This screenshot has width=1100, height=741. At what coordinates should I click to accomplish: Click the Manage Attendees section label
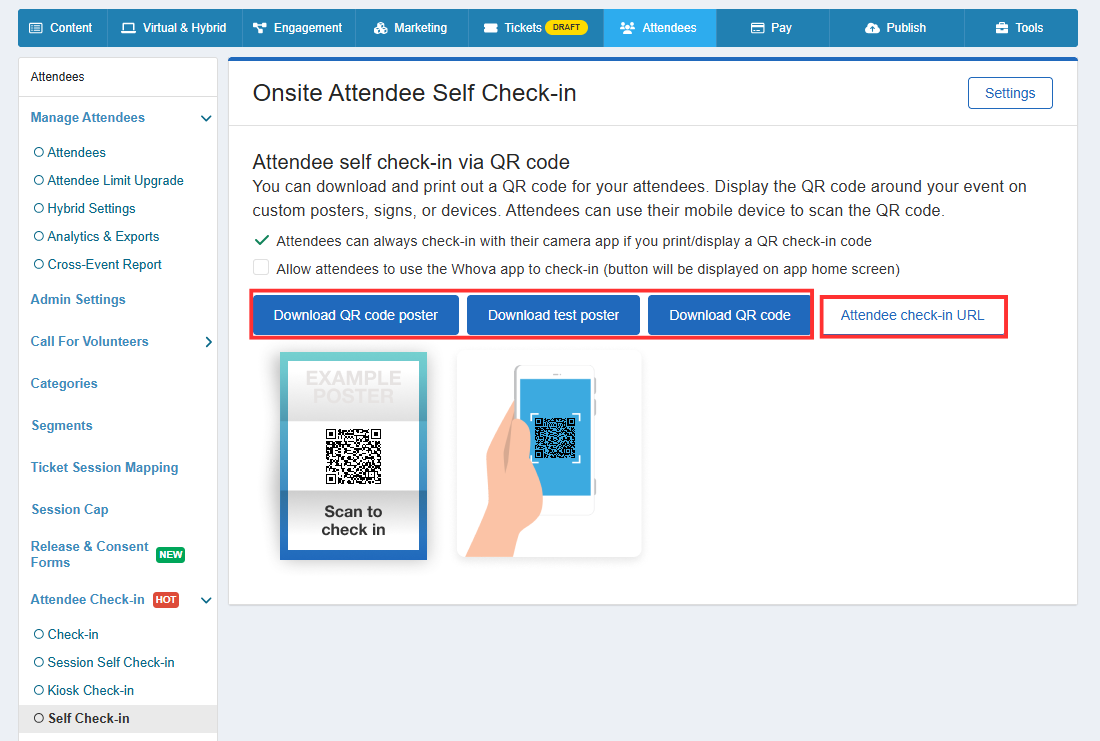pos(88,117)
